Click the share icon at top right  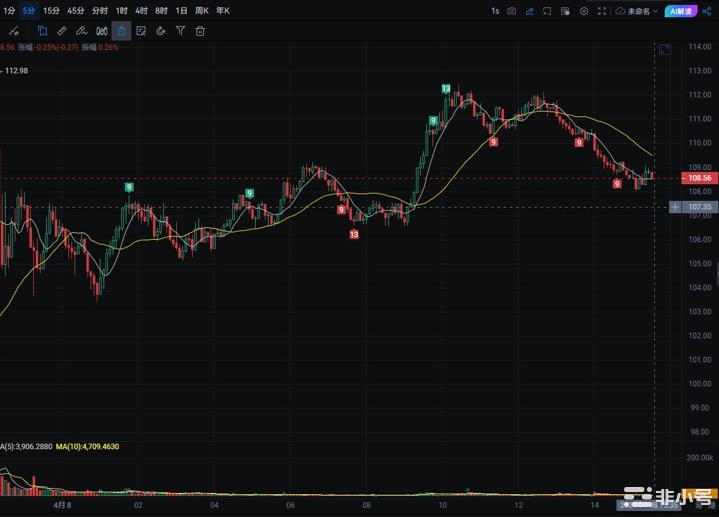point(707,11)
